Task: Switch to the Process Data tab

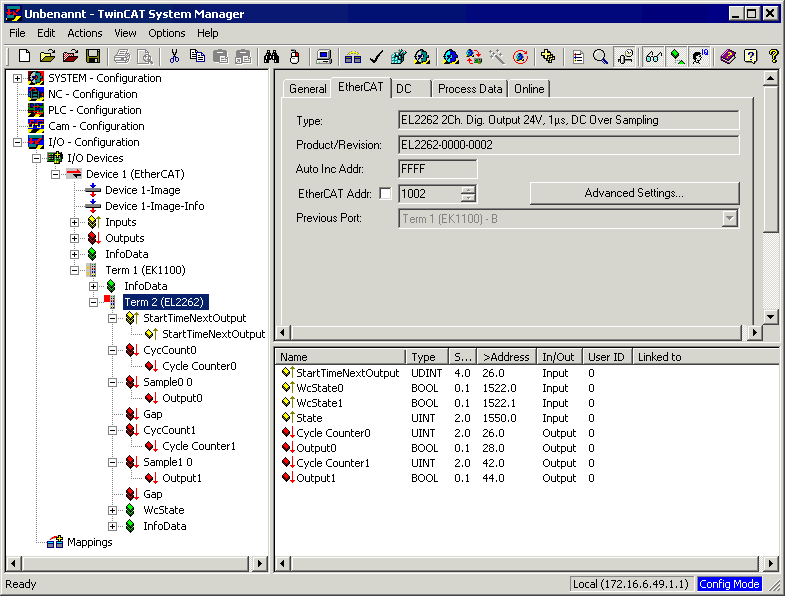Action: click(470, 89)
